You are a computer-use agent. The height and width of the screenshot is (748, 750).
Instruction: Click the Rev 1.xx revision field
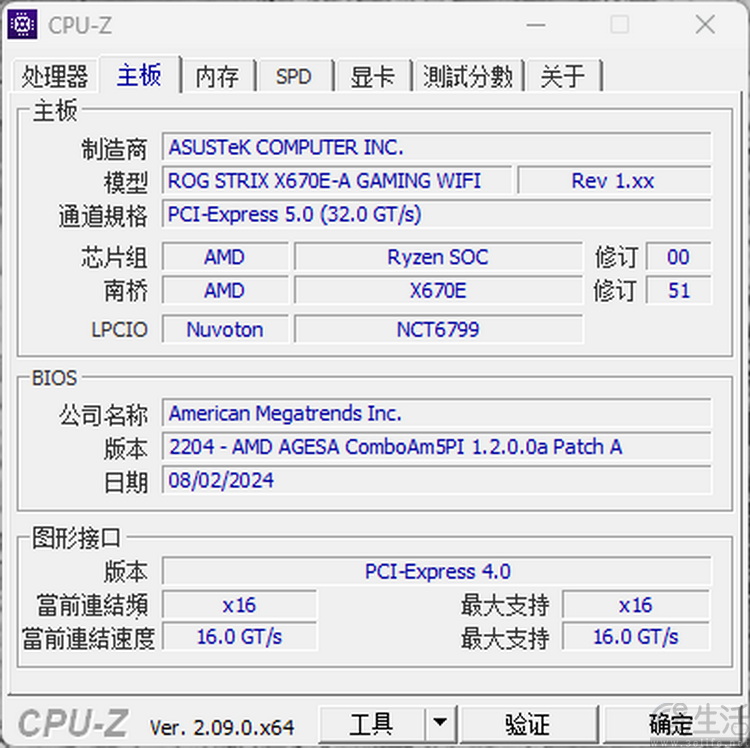(614, 181)
